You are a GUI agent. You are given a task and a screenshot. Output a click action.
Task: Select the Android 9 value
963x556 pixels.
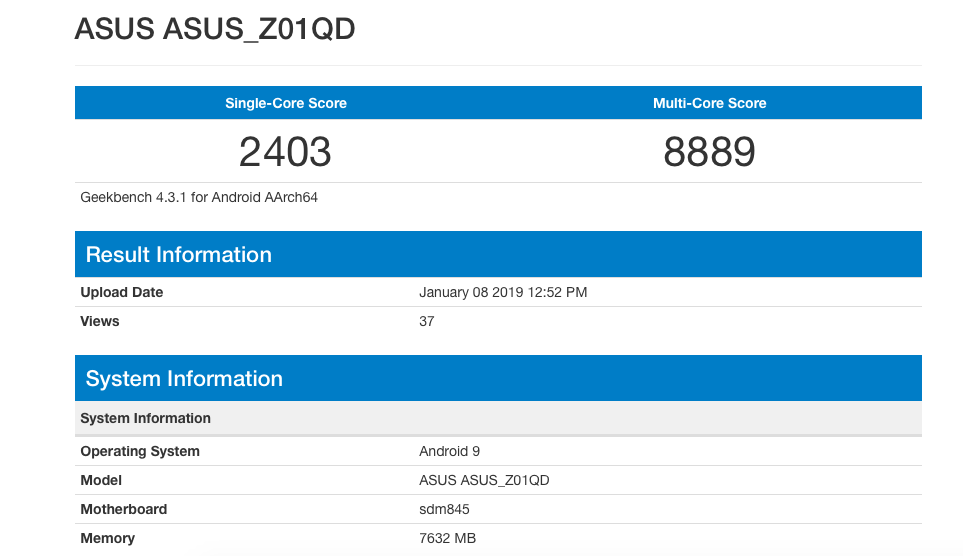[449, 451]
